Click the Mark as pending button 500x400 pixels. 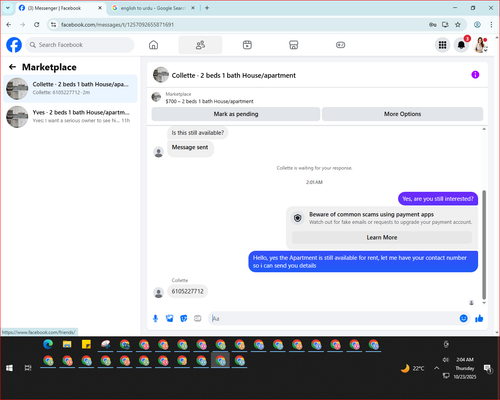click(236, 114)
